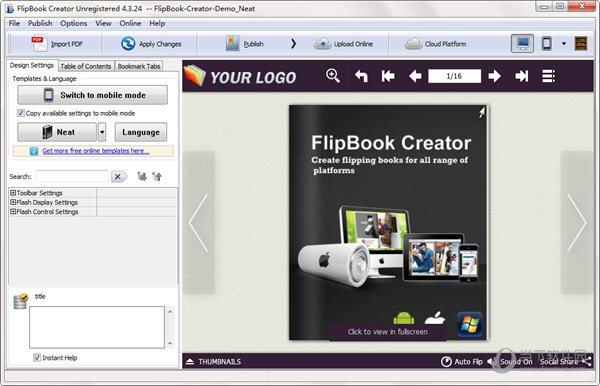Image resolution: width=600 pixels, height=386 pixels.
Task: Toggle Sound On
Action: (510, 362)
